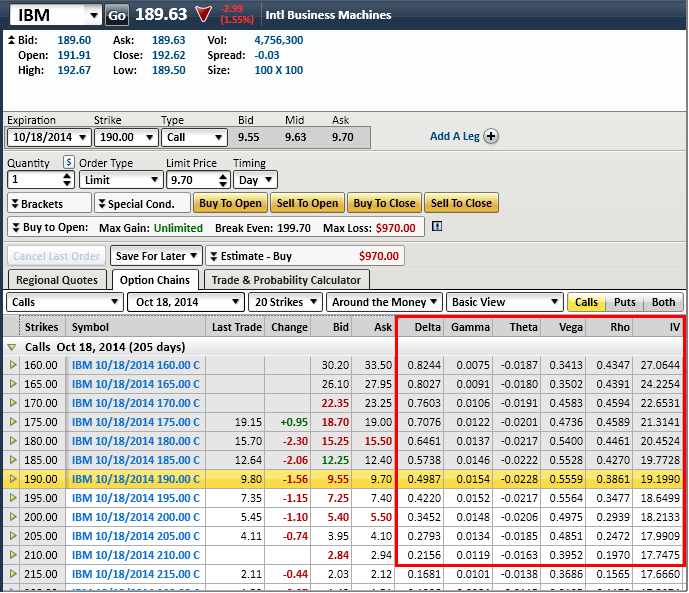The width and height of the screenshot is (689, 593).
Task: Click IBM 10/18/2014 175.00 C symbol link
Action: [x=136, y=422]
